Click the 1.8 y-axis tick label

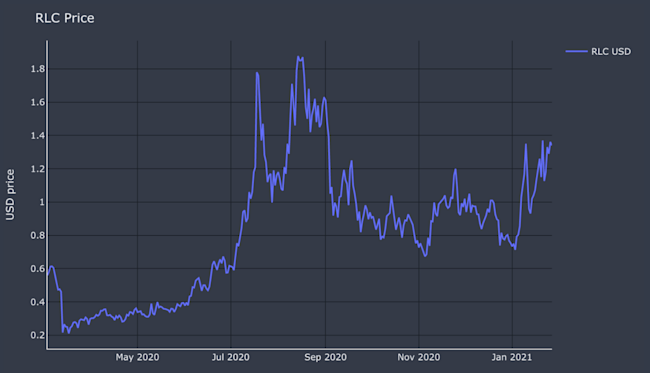(x=37, y=69)
